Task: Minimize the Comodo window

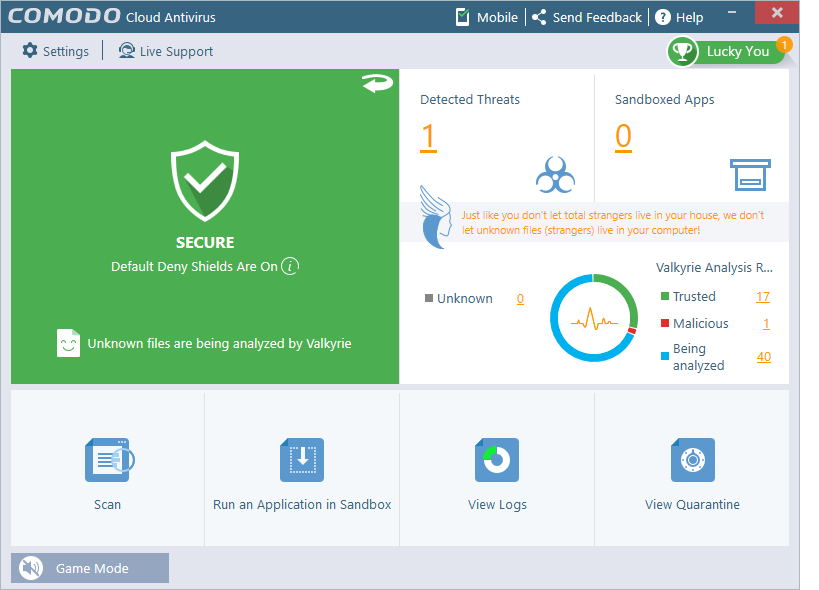Action: point(732,12)
